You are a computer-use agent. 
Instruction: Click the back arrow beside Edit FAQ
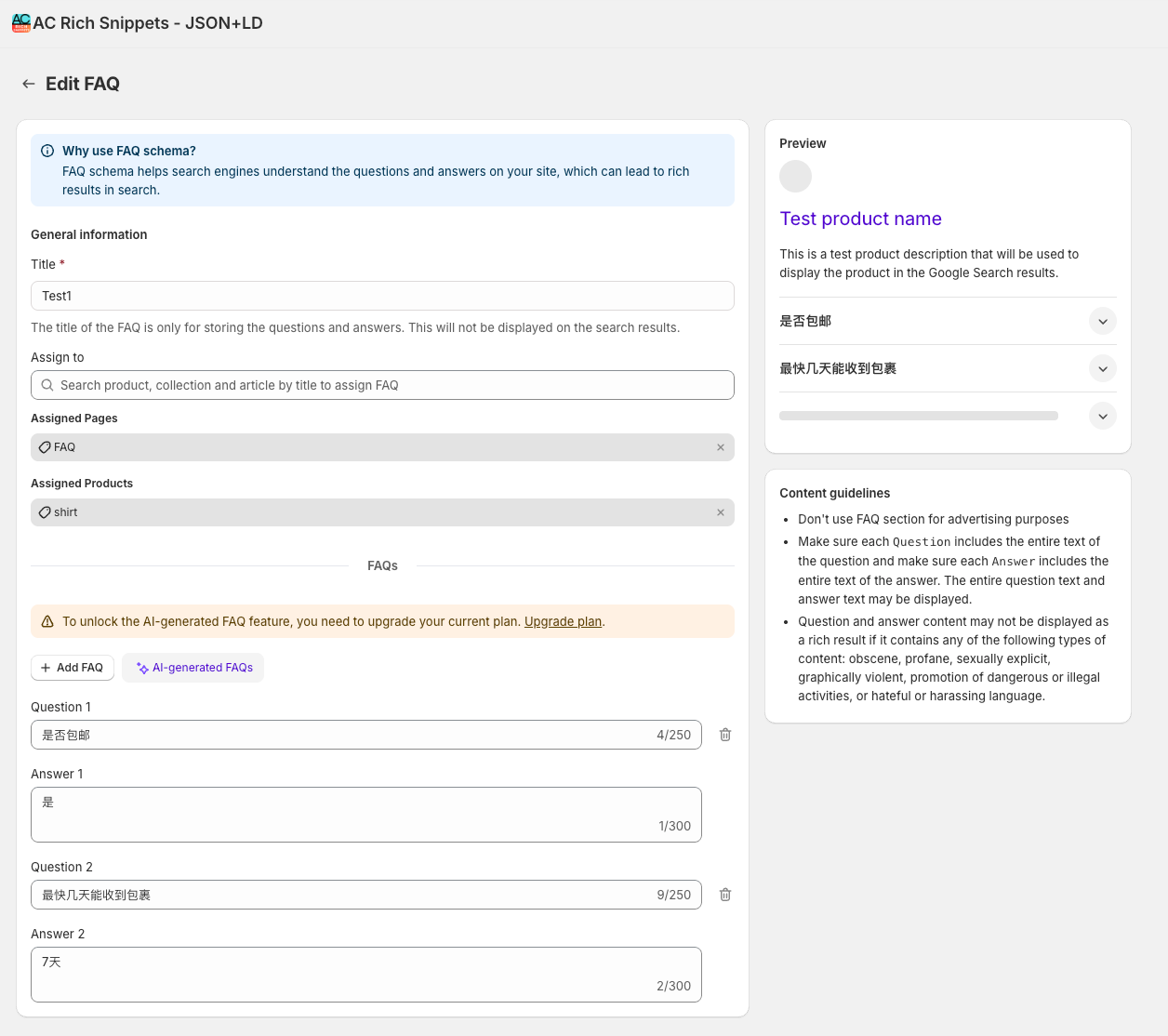click(29, 84)
